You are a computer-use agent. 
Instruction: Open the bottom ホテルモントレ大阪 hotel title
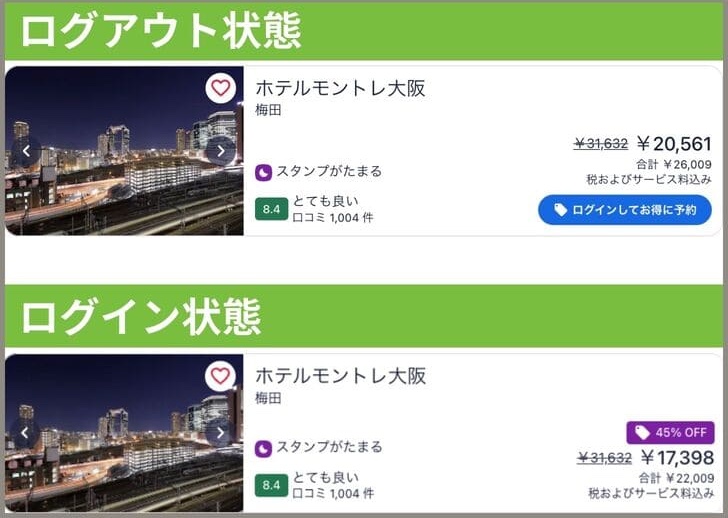340,376
